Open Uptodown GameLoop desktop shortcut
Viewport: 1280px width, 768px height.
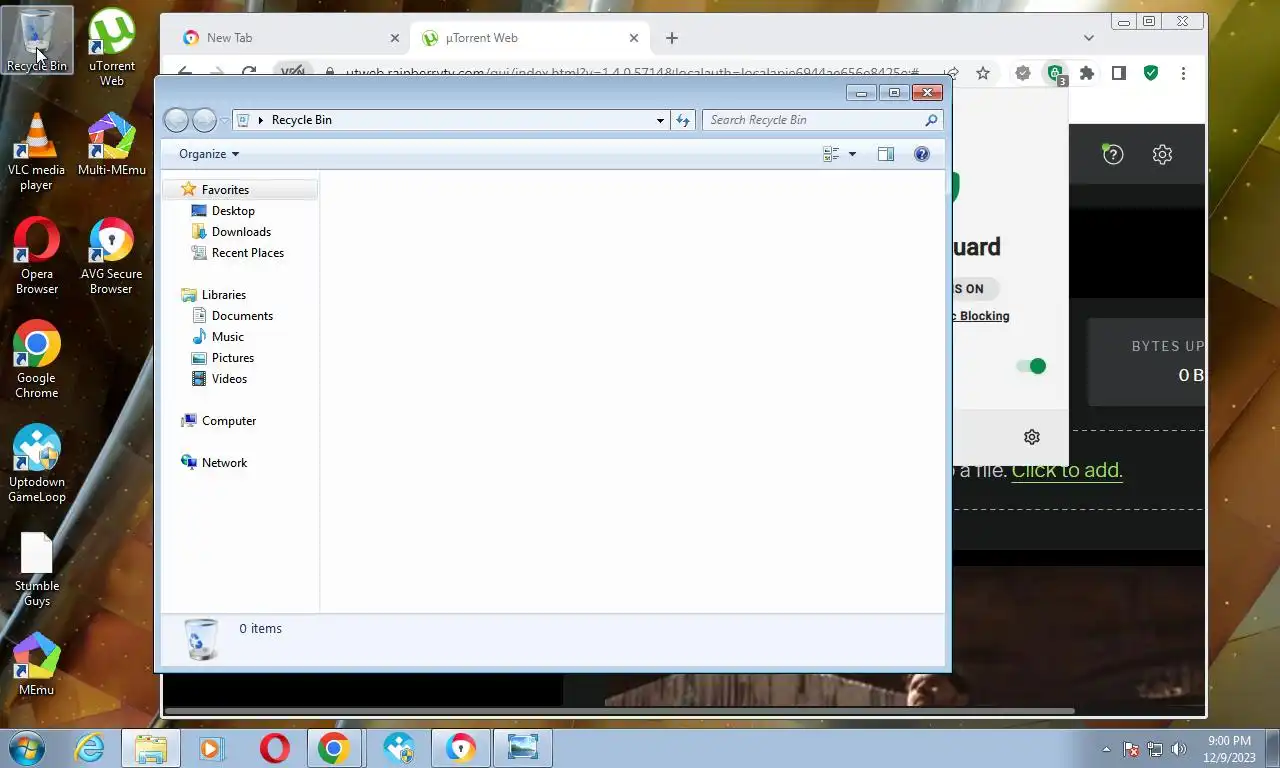[37, 463]
